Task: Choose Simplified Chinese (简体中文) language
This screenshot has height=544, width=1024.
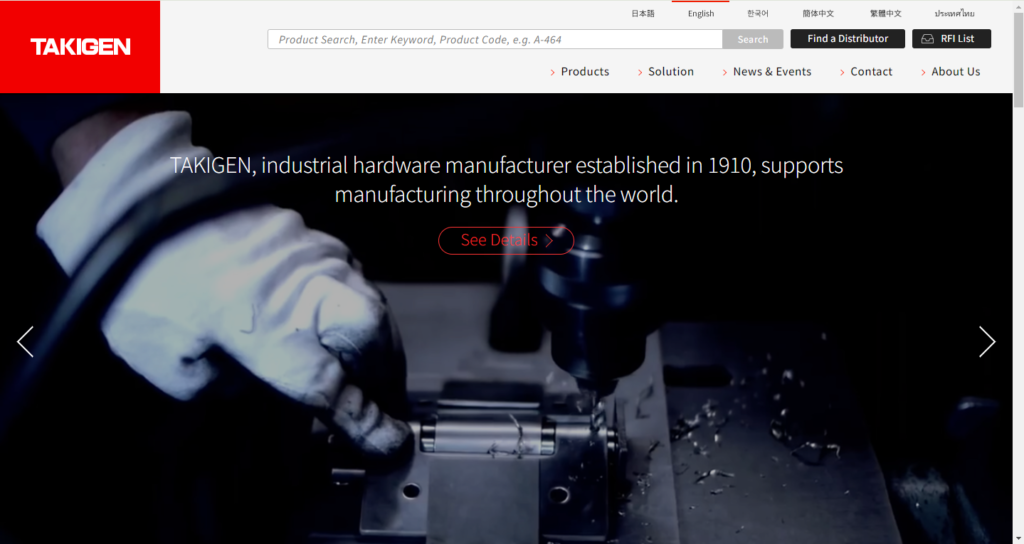Action: (x=818, y=14)
